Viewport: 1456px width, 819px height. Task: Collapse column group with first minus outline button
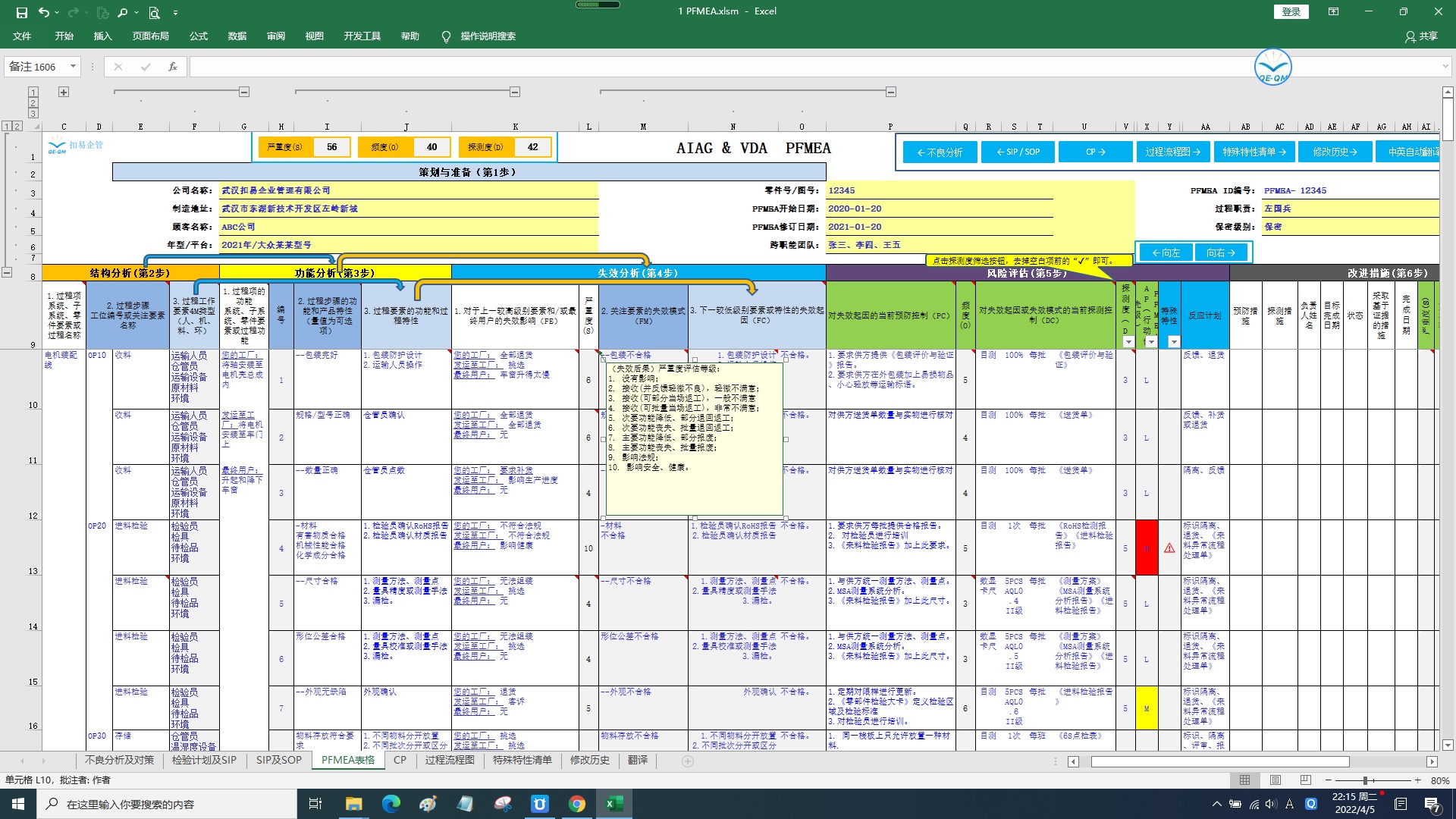pyautogui.click(x=244, y=92)
